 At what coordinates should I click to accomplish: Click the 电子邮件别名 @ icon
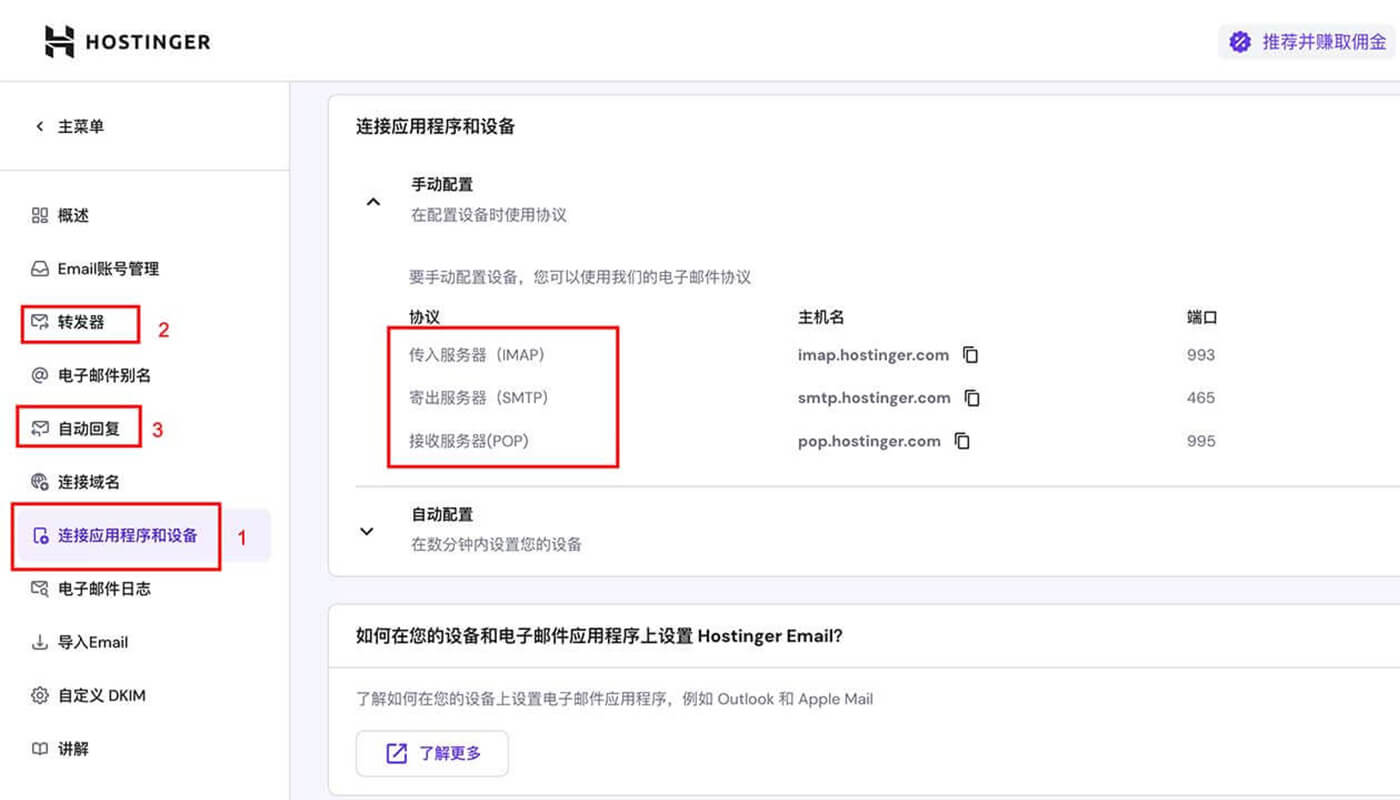click(x=40, y=375)
